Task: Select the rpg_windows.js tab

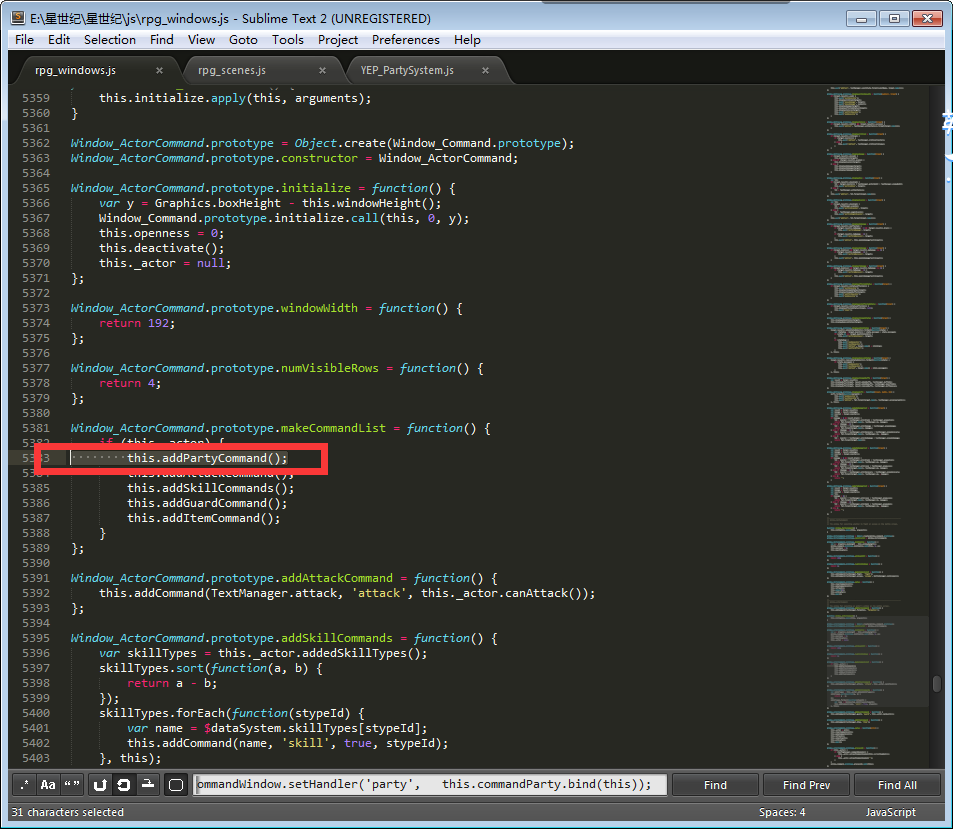Action: (75, 71)
